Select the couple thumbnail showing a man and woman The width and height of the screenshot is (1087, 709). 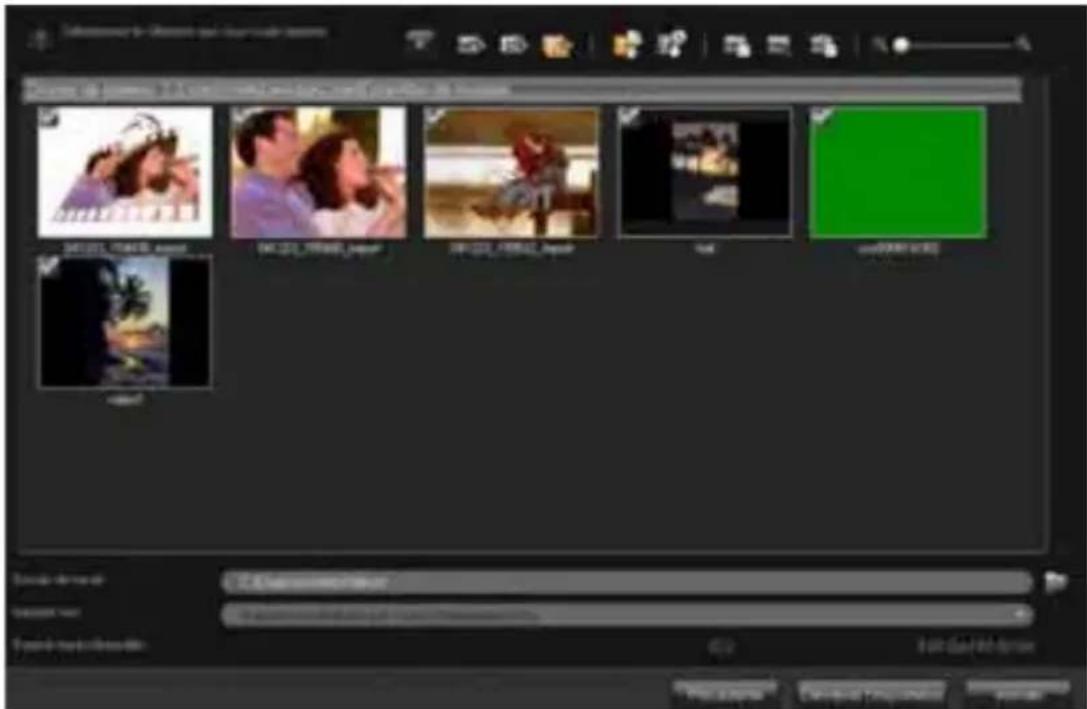[318, 172]
